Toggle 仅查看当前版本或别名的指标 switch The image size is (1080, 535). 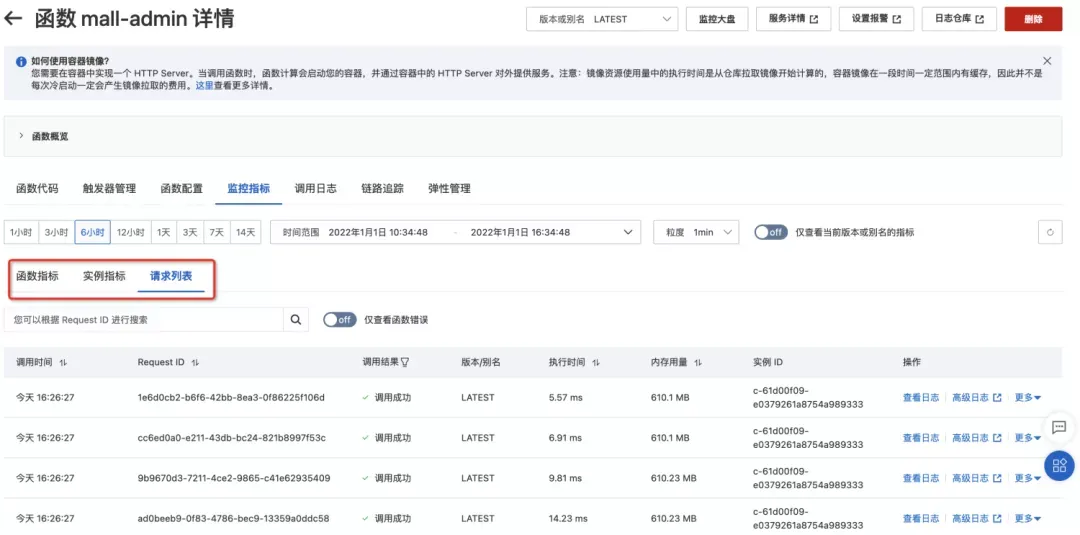(771, 233)
